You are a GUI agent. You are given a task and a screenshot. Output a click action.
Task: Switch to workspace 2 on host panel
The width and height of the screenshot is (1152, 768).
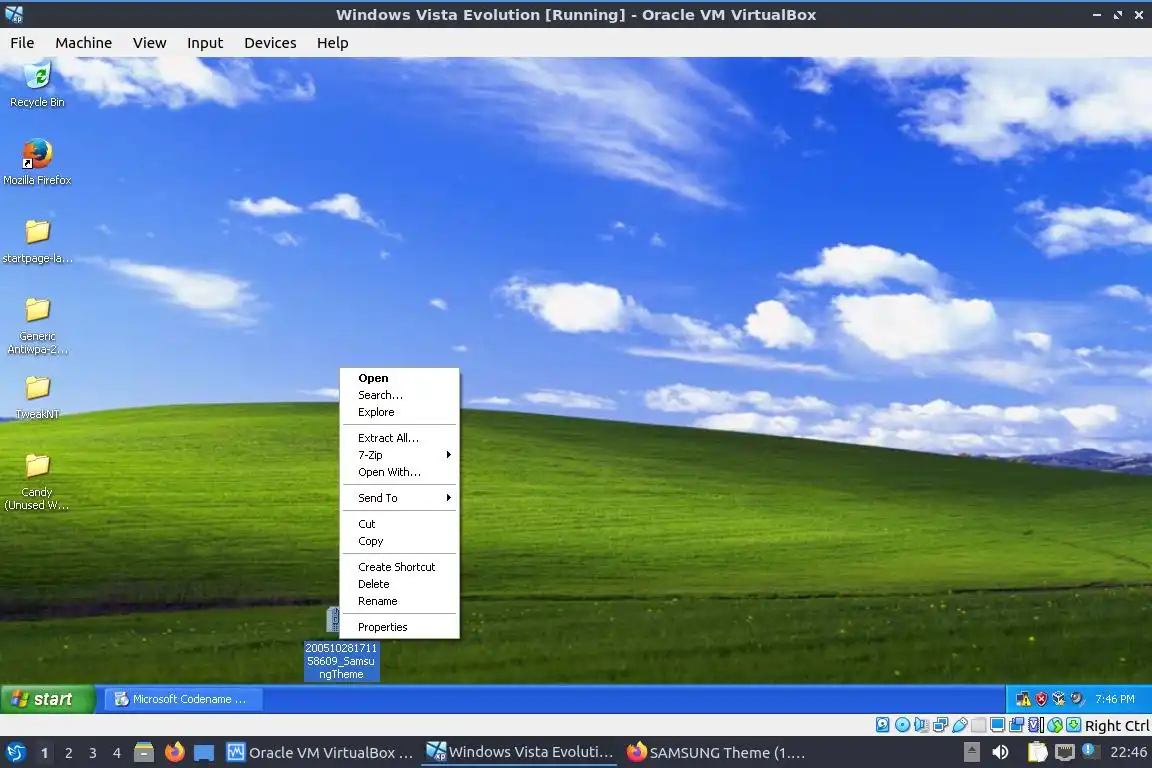tap(68, 753)
